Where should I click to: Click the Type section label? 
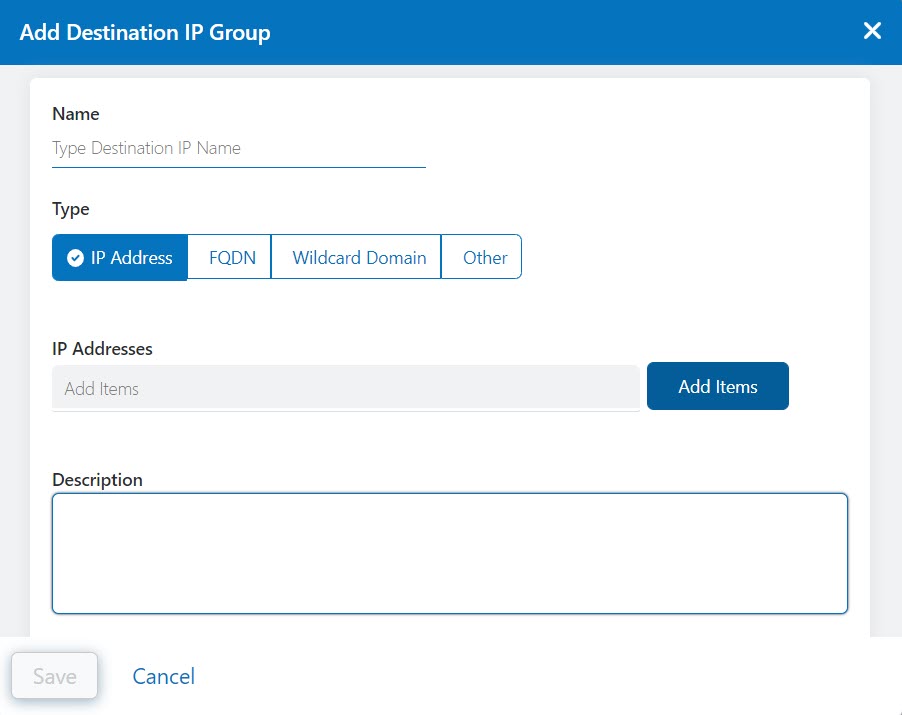[x=70, y=209]
